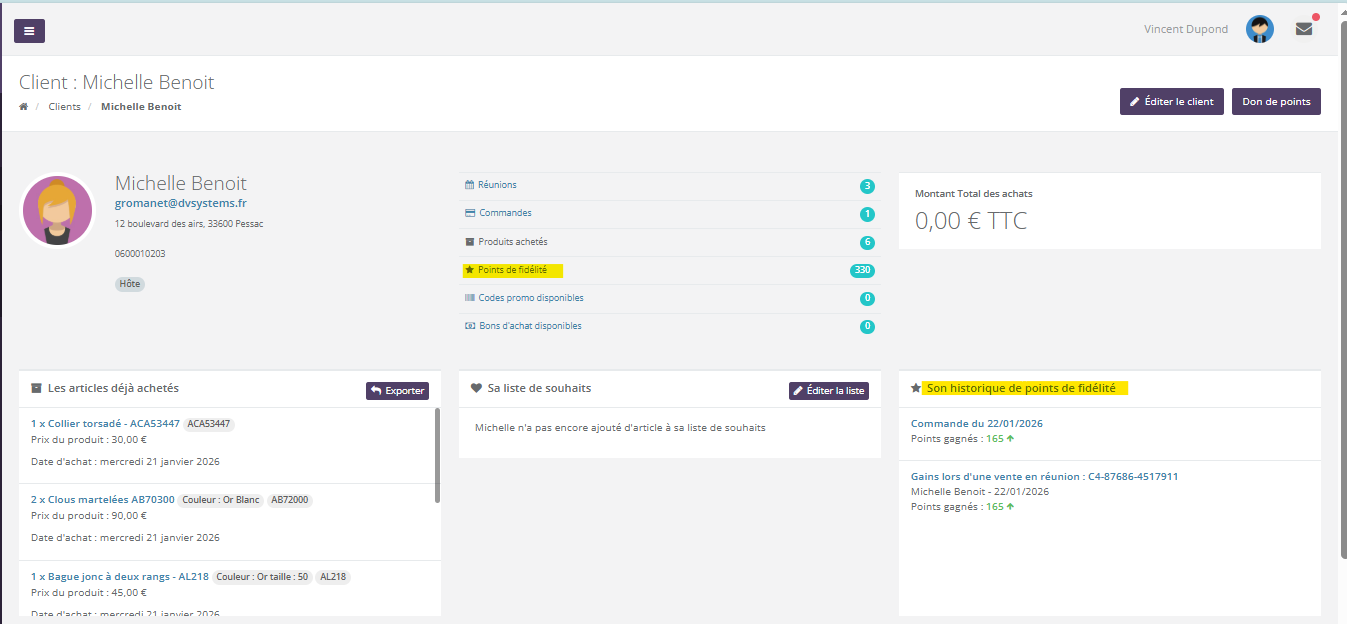Export the purchased articles list

(397, 391)
